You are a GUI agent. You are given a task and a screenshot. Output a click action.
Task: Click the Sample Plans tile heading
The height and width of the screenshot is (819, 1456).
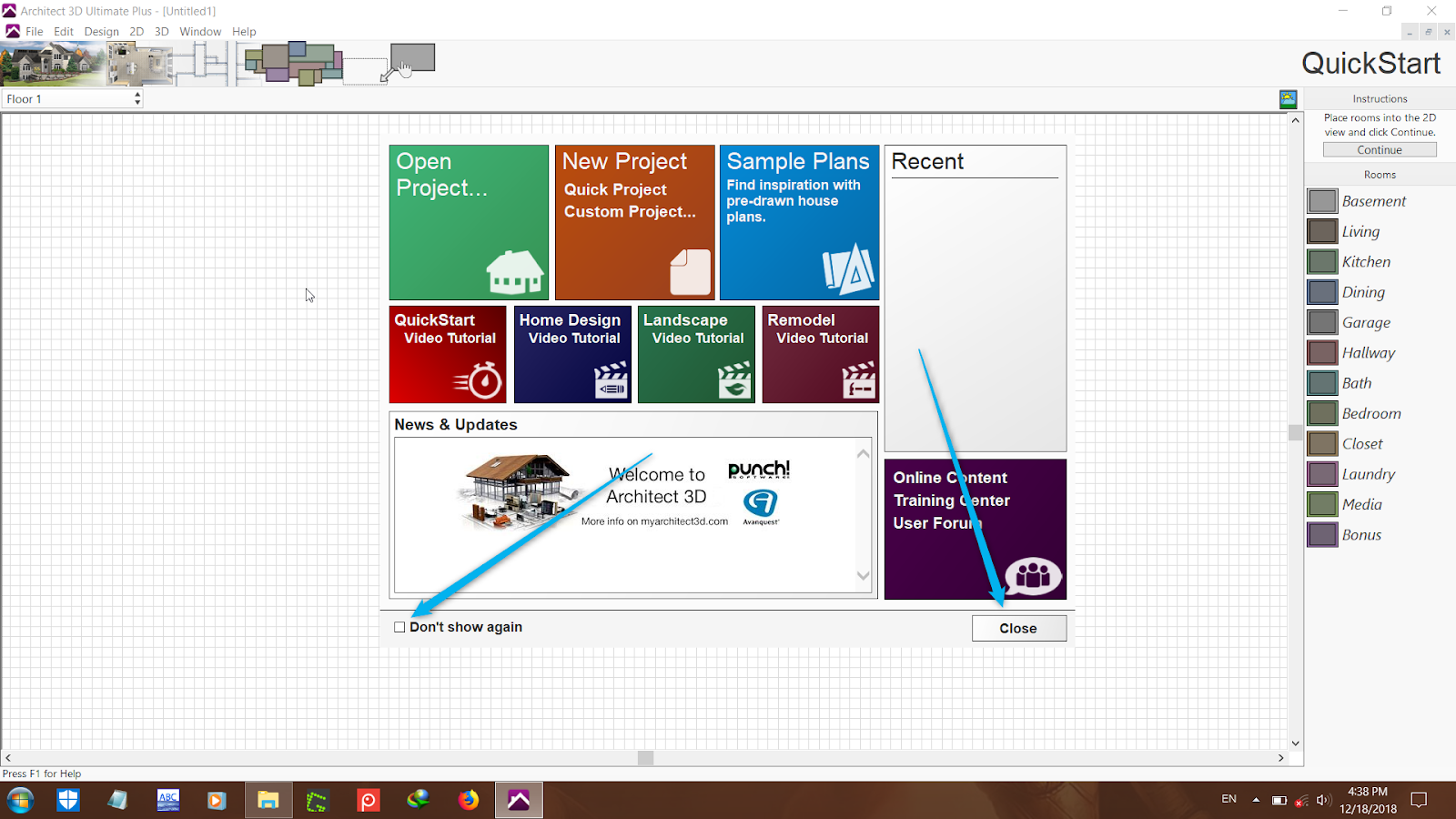[798, 162]
